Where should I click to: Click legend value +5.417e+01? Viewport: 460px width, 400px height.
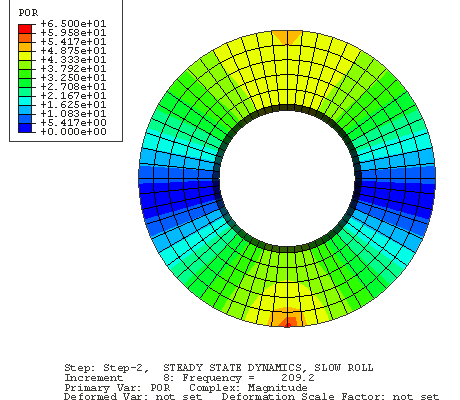tap(73, 42)
